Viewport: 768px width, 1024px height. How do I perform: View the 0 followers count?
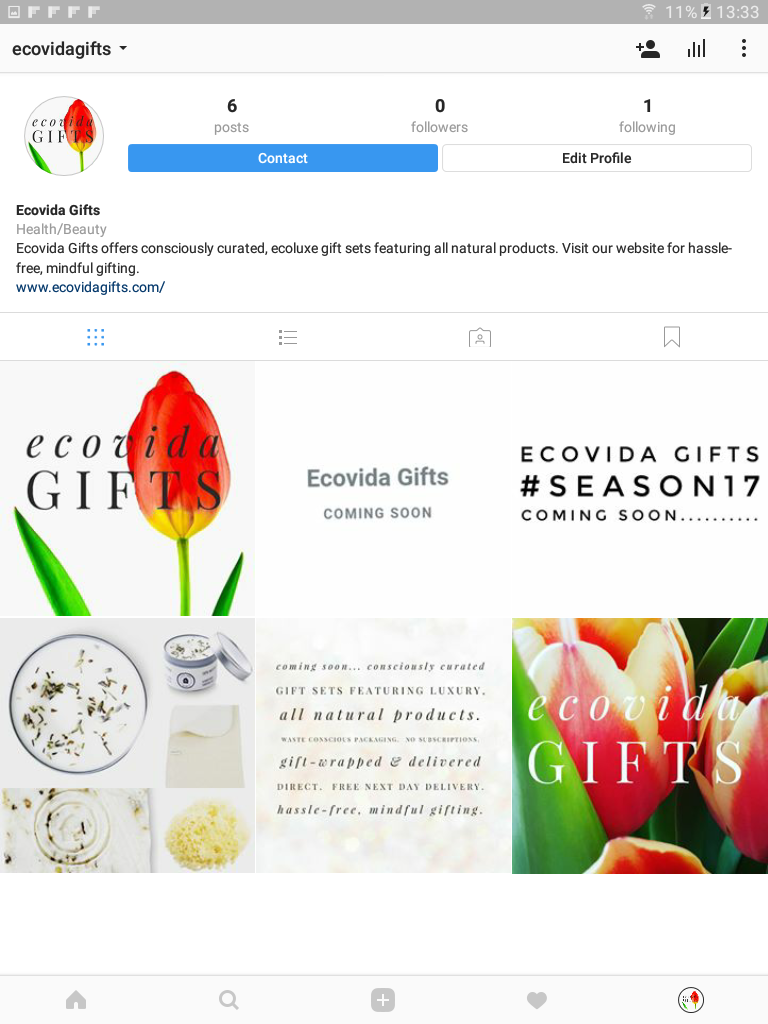[440, 115]
